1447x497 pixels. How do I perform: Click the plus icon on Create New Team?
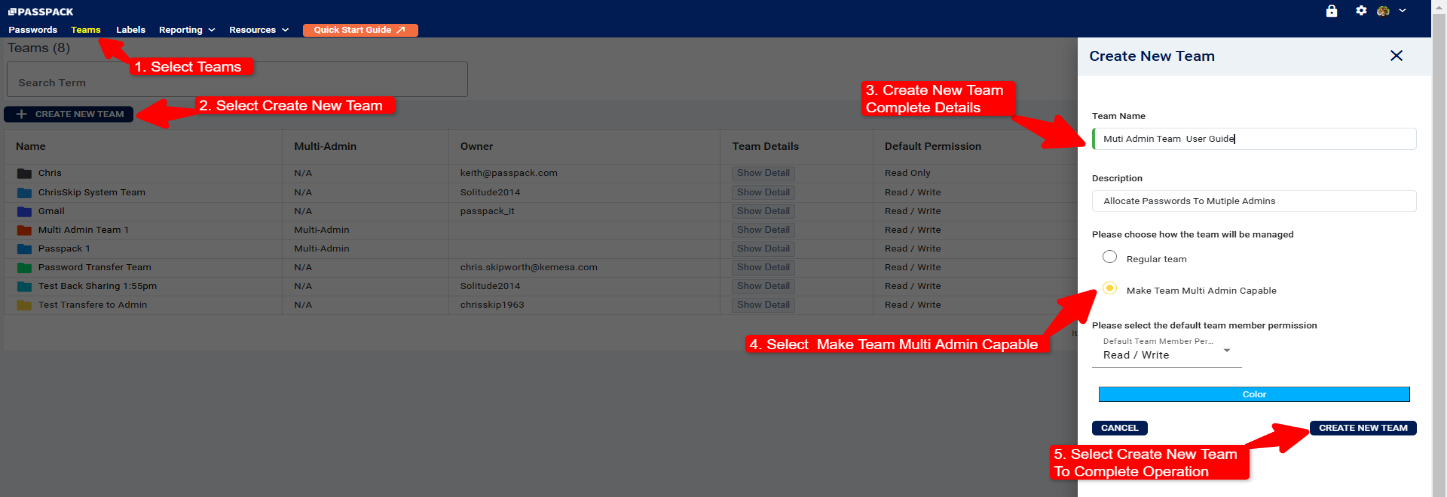click(22, 114)
